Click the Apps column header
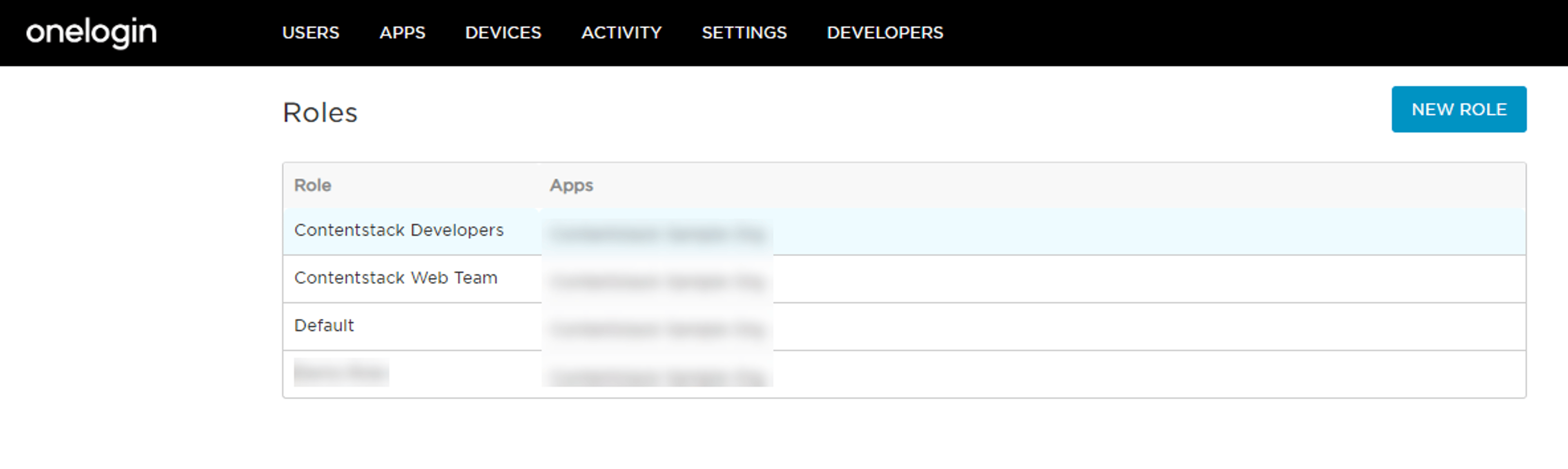This screenshot has width=1568, height=469. coord(571,185)
